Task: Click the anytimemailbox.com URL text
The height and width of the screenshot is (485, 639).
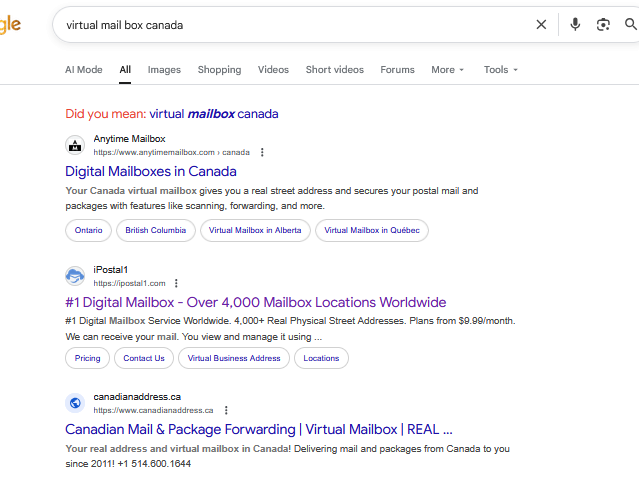Action: tap(172, 152)
